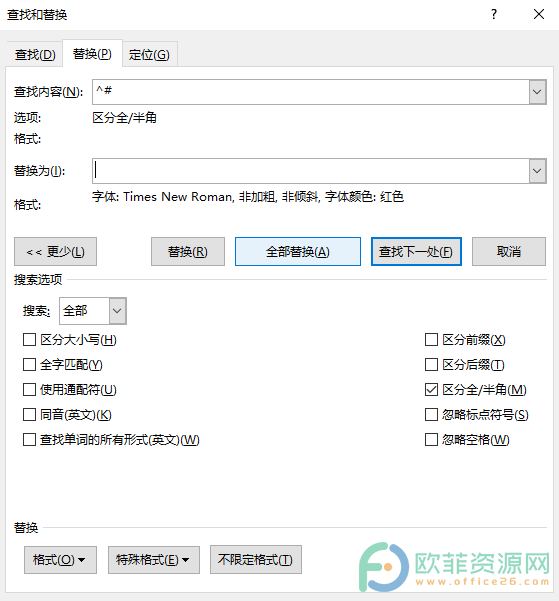Expand the 查找内容 history dropdown arrow
Image resolution: width=559 pixels, height=601 pixels.
pyautogui.click(x=538, y=92)
